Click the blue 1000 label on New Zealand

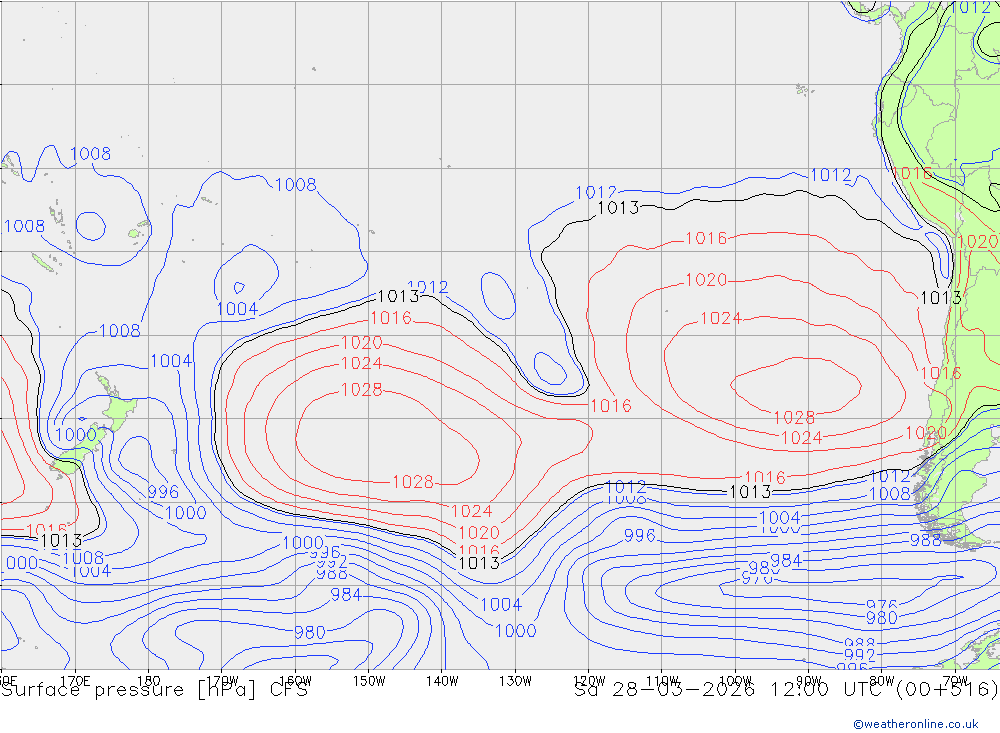click(76, 435)
